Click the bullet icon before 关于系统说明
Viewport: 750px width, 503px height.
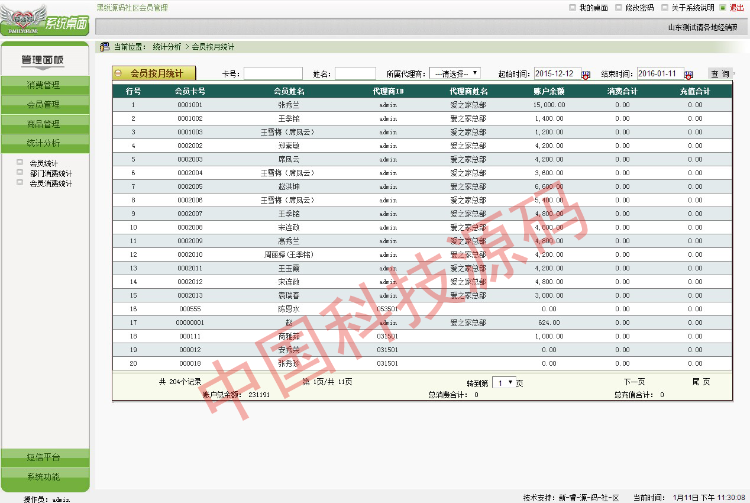664,8
